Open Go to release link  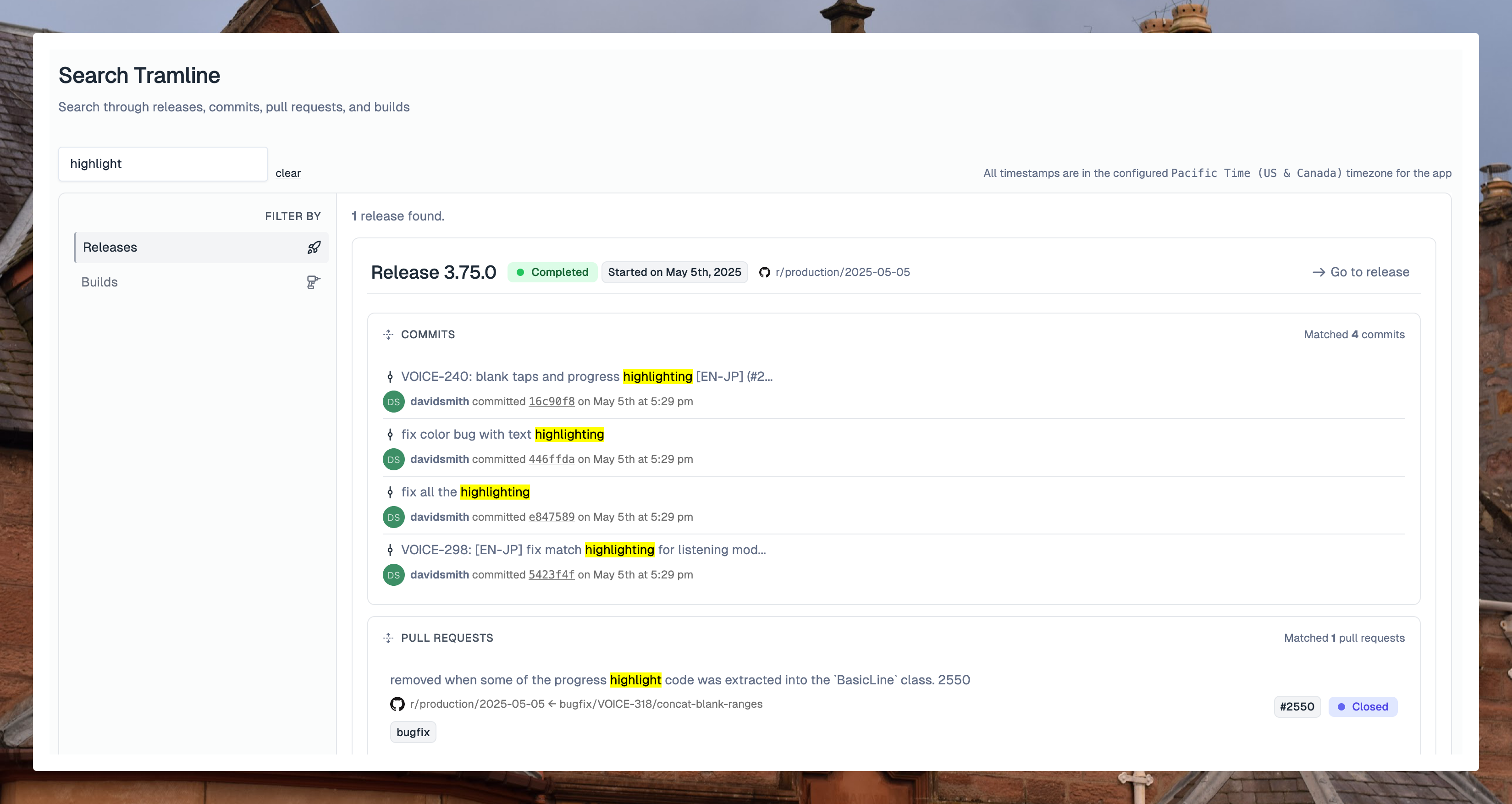1361,272
